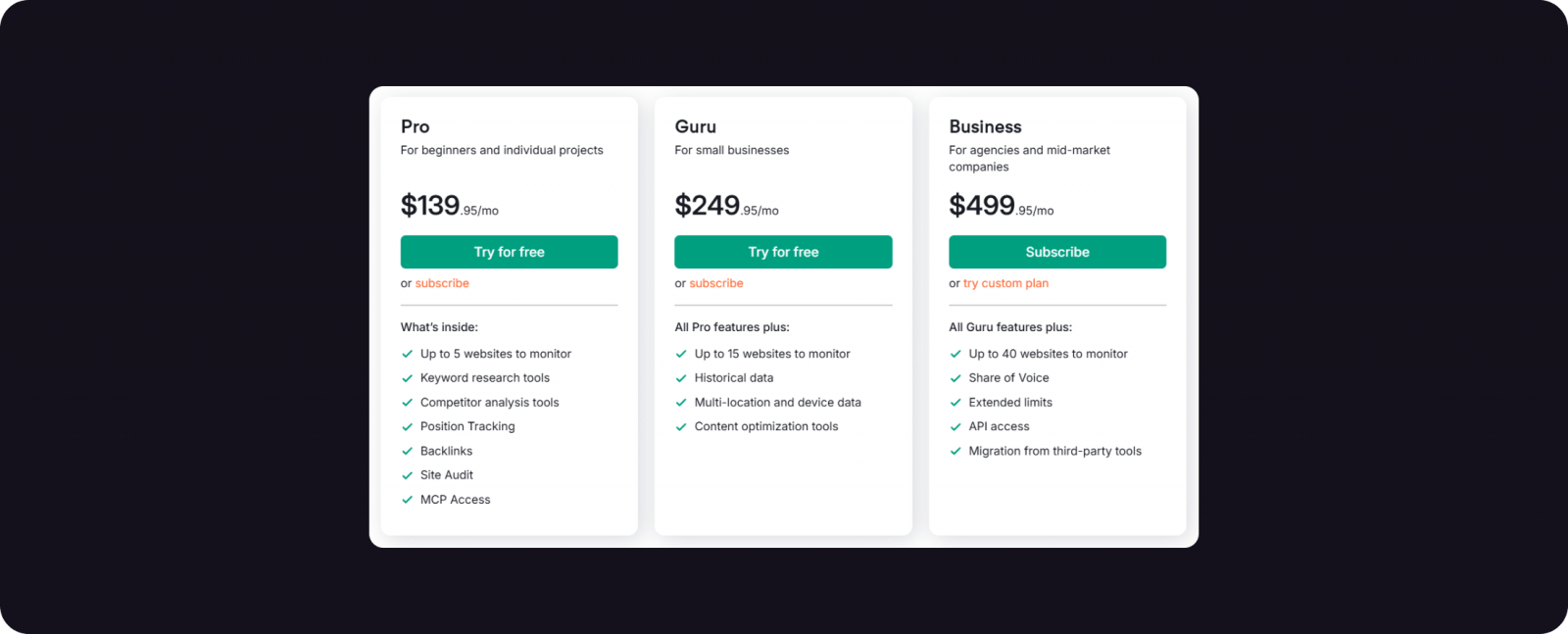The height and width of the screenshot is (634, 1568).
Task: Click the checkmark beside MCP Access
Action: (x=407, y=500)
